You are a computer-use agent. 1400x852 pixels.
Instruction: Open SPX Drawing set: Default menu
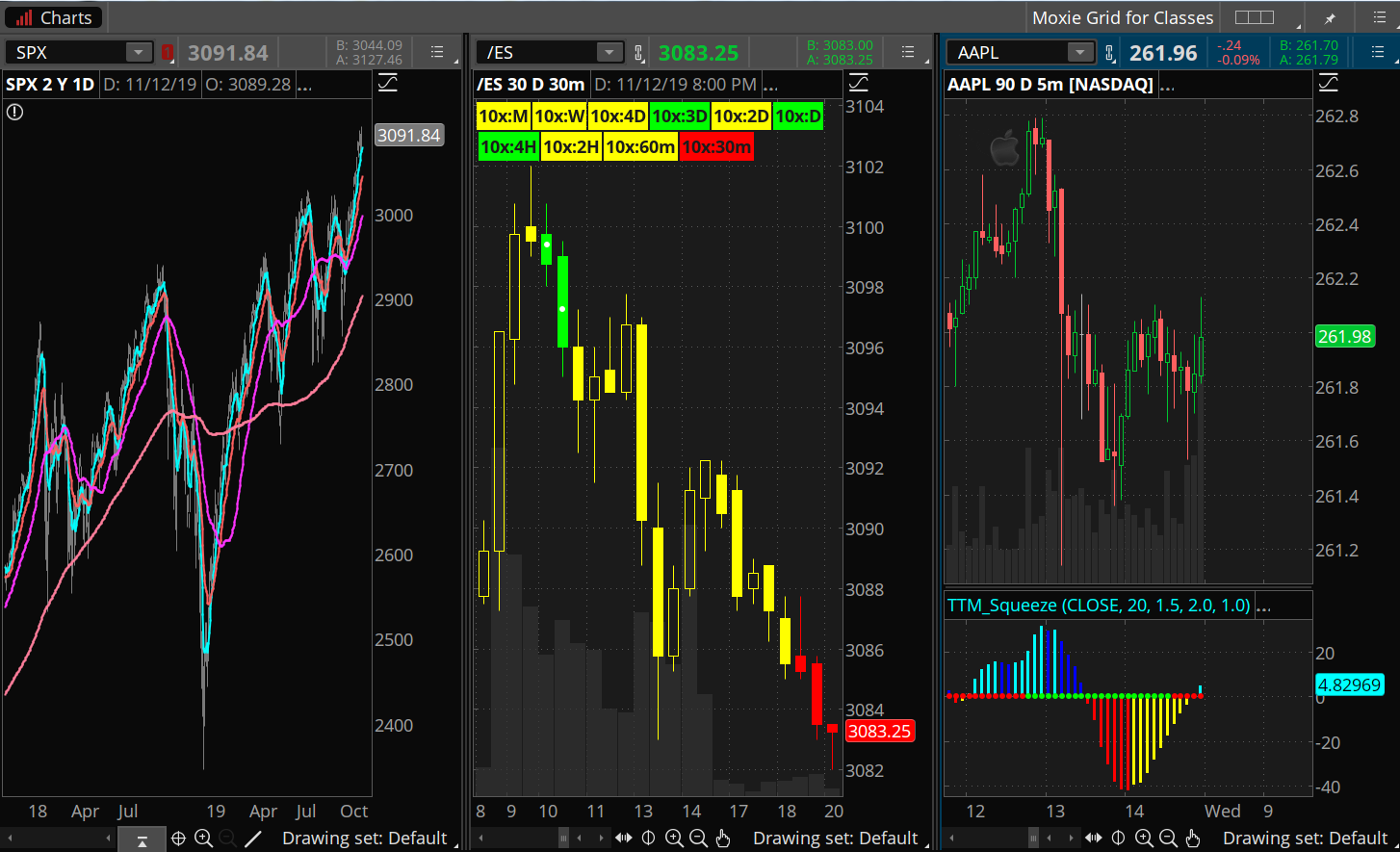click(364, 839)
